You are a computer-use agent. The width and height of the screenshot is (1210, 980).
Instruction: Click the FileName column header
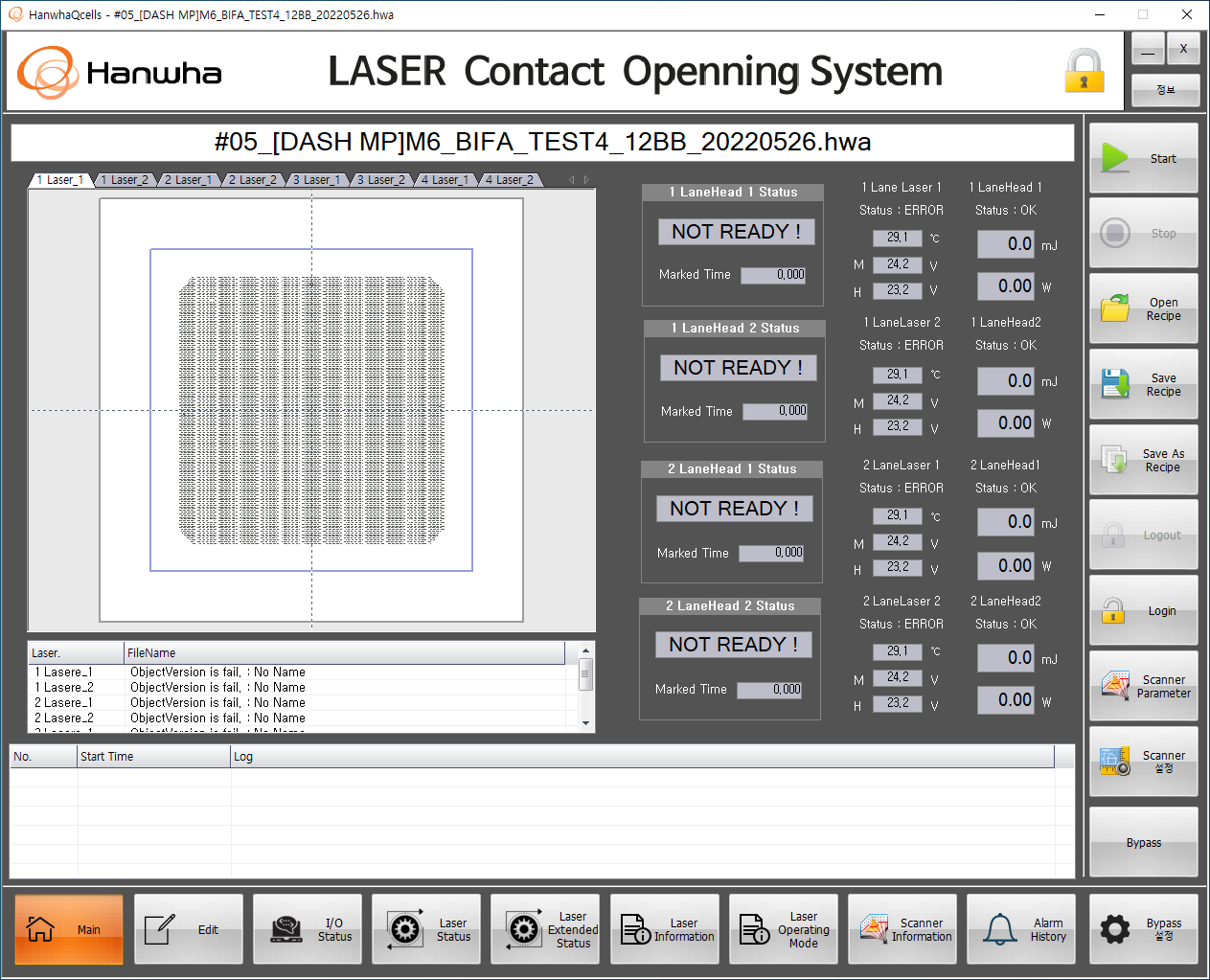pos(345,653)
